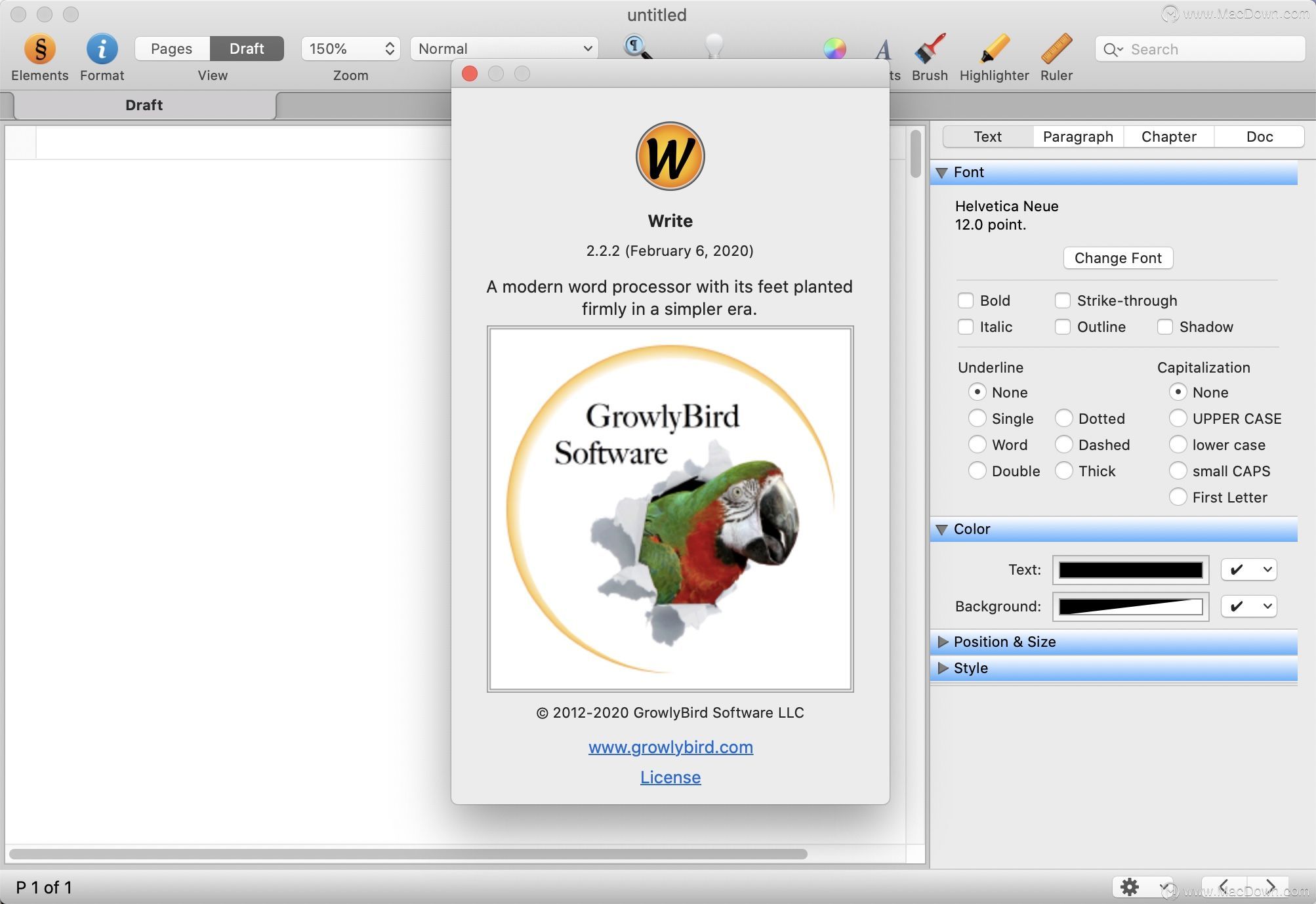Click the 'Helvetica Neue' font name
The height and width of the screenshot is (904, 1316).
point(1006,206)
